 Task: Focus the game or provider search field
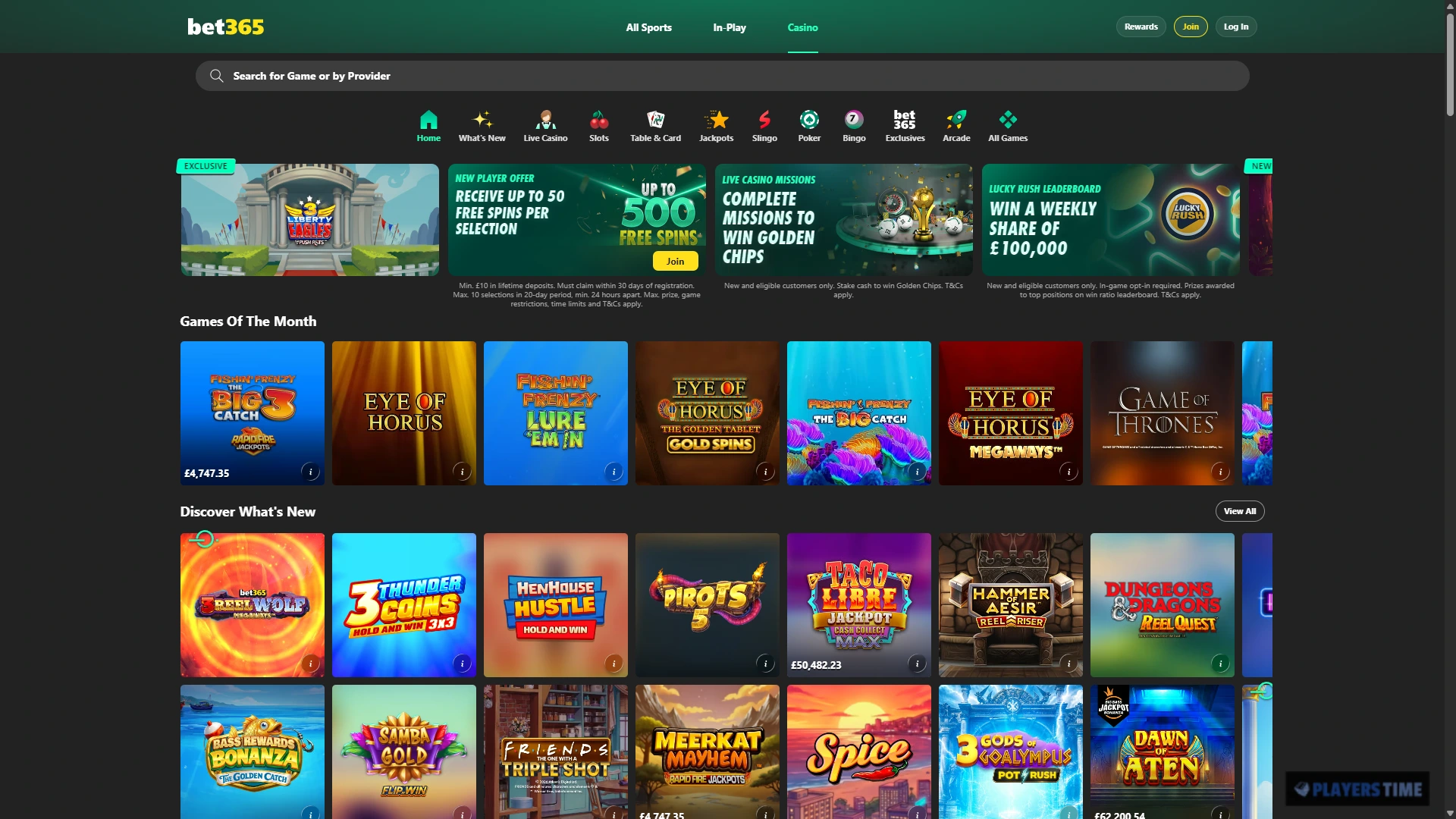[722, 76]
